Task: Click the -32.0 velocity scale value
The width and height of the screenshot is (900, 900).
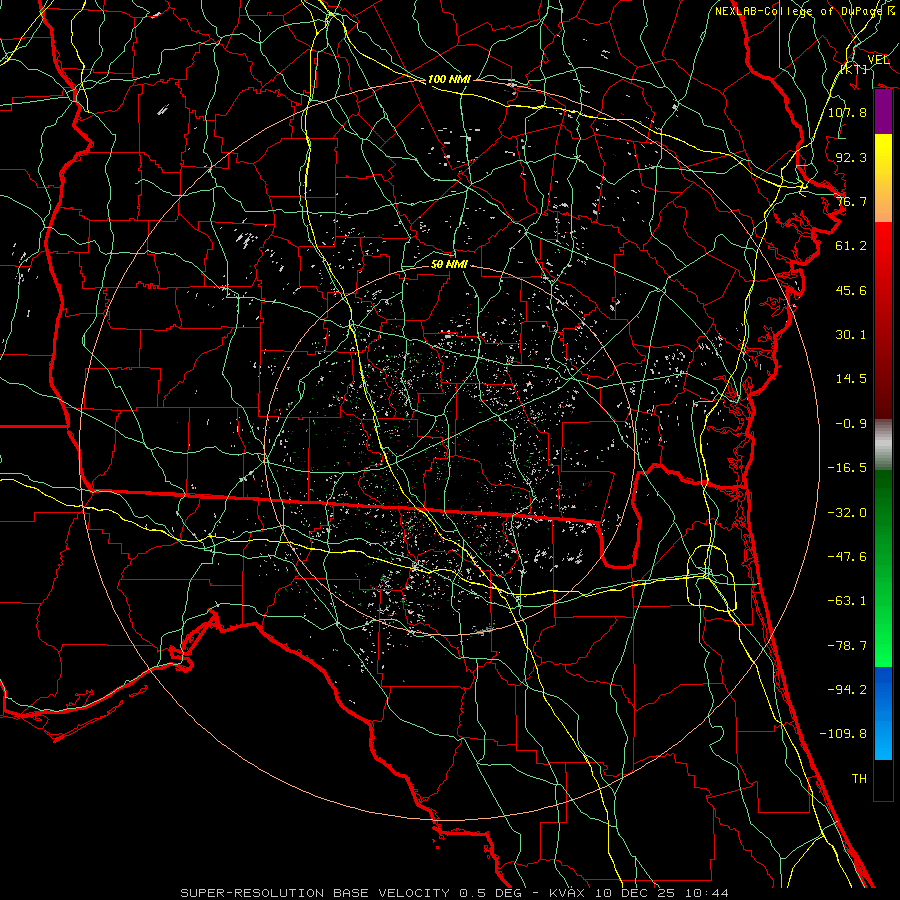Action: pos(847,513)
